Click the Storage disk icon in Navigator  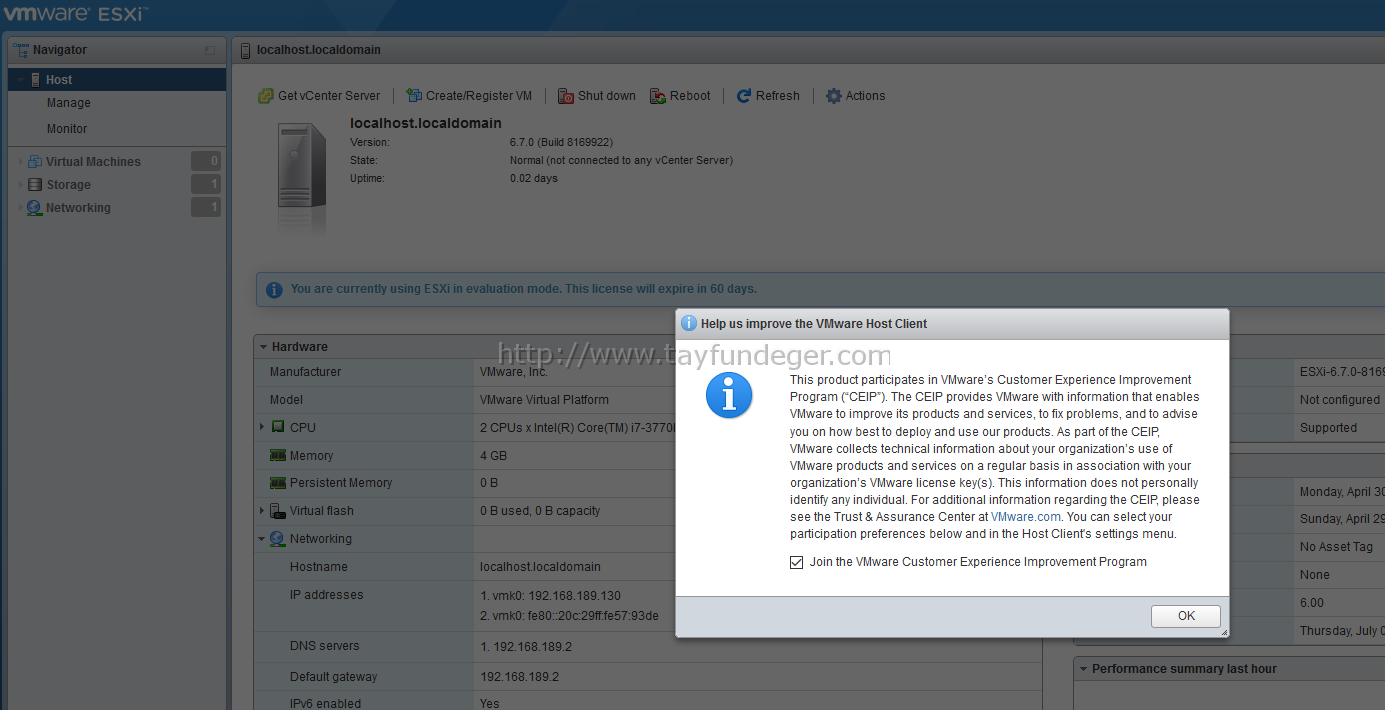pyautogui.click(x=35, y=185)
